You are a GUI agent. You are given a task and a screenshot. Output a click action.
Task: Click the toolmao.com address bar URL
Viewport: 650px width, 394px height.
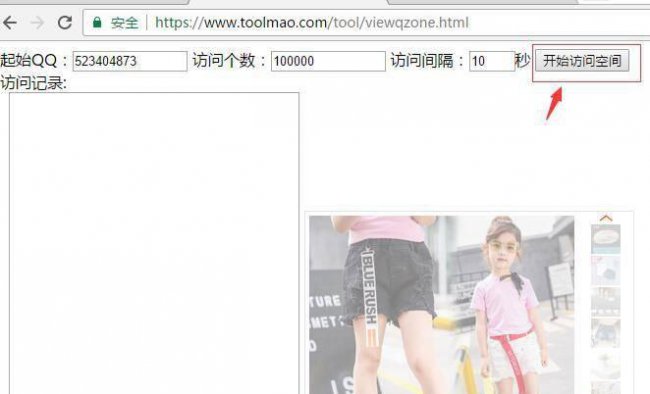point(312,22)
